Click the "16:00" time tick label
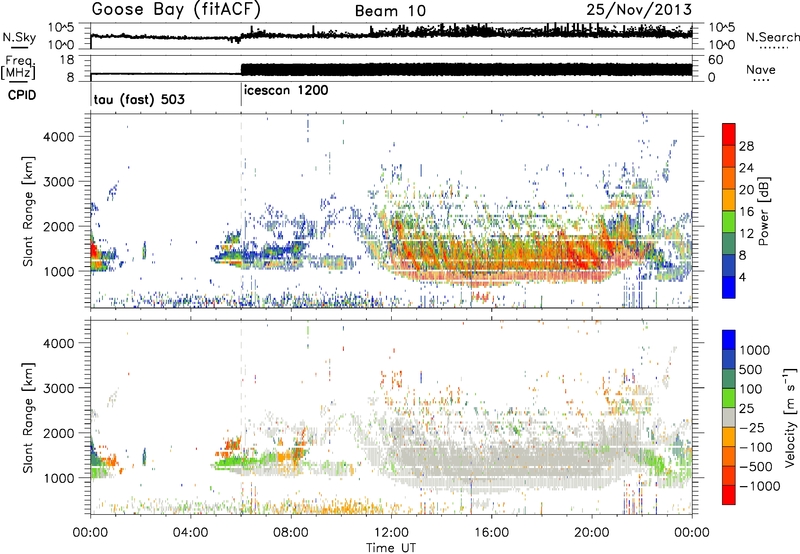 pos(491,533)
